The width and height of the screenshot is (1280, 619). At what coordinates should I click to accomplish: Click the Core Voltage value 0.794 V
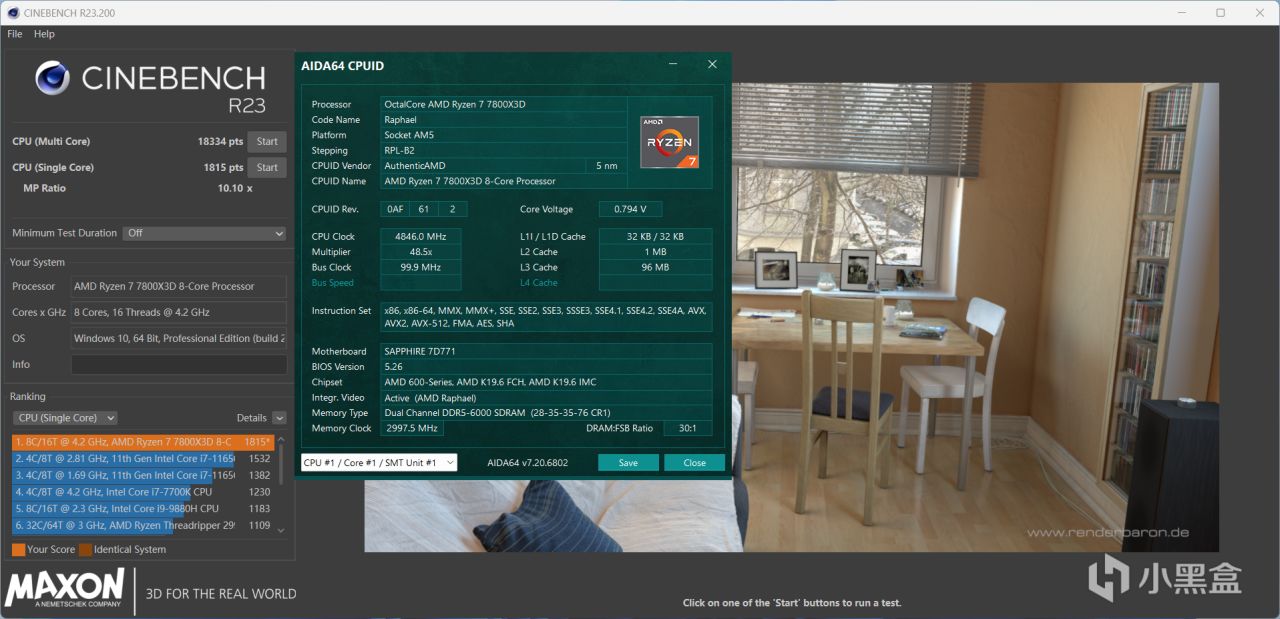pyautogui.click(x=630, y=209)
